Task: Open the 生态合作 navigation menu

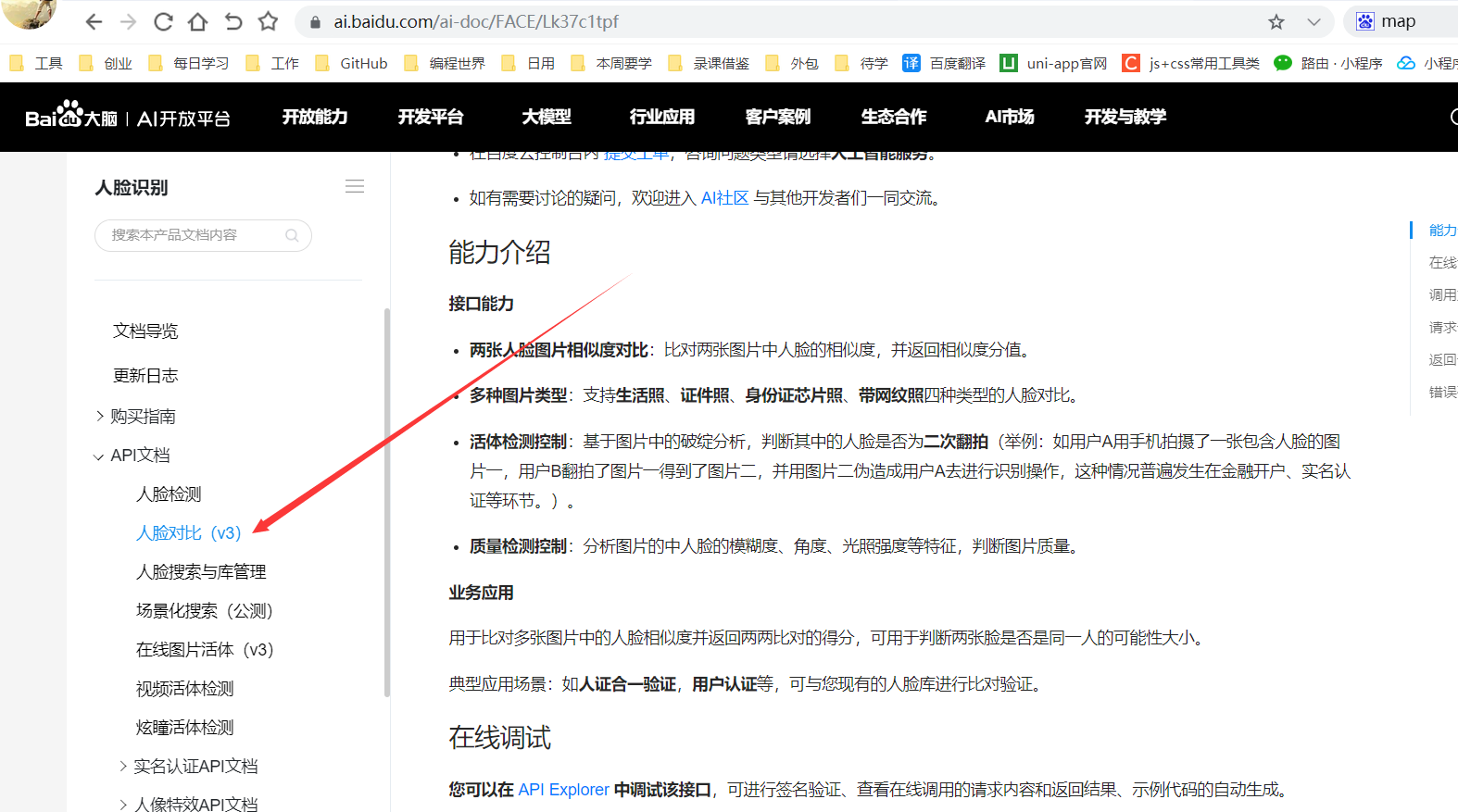Action: coord(894,117)
